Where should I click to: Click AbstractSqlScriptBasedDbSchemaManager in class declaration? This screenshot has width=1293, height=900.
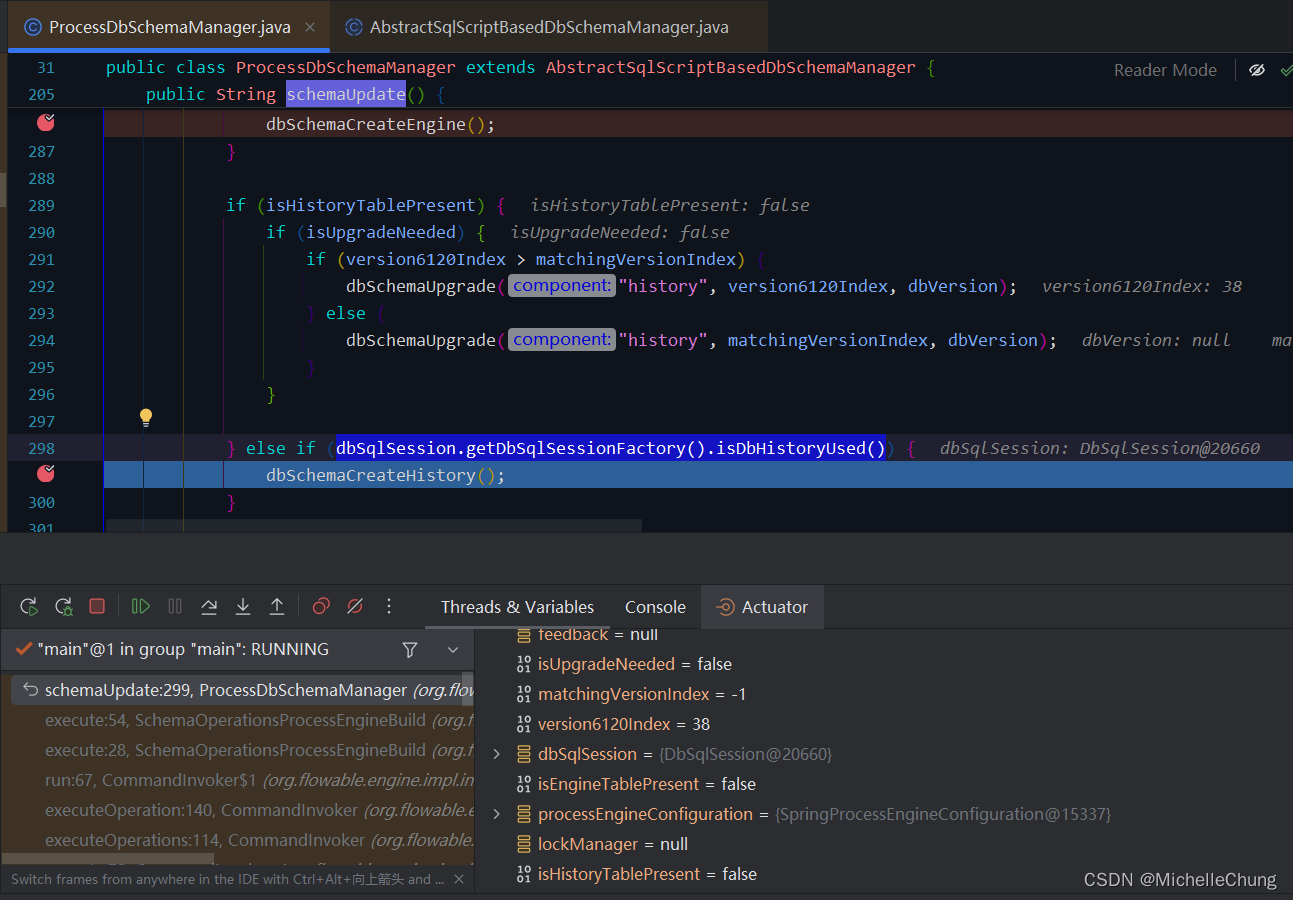pos(730,67)
